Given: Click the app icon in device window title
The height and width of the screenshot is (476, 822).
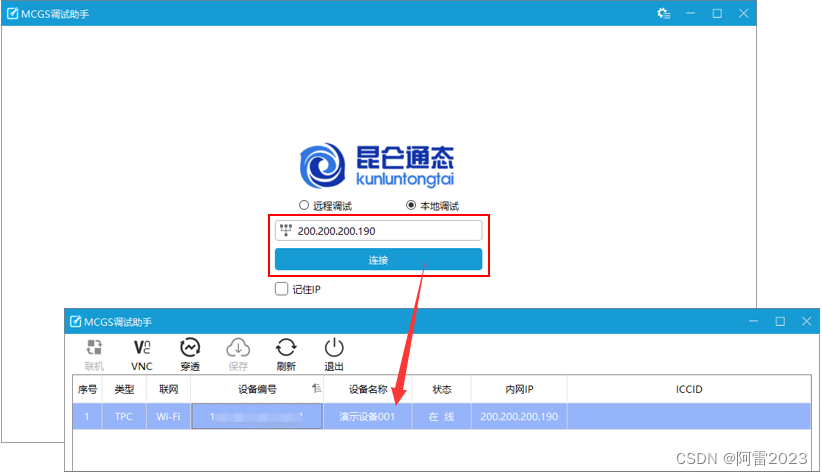Looking at the screenshot, I should [75, 321].
